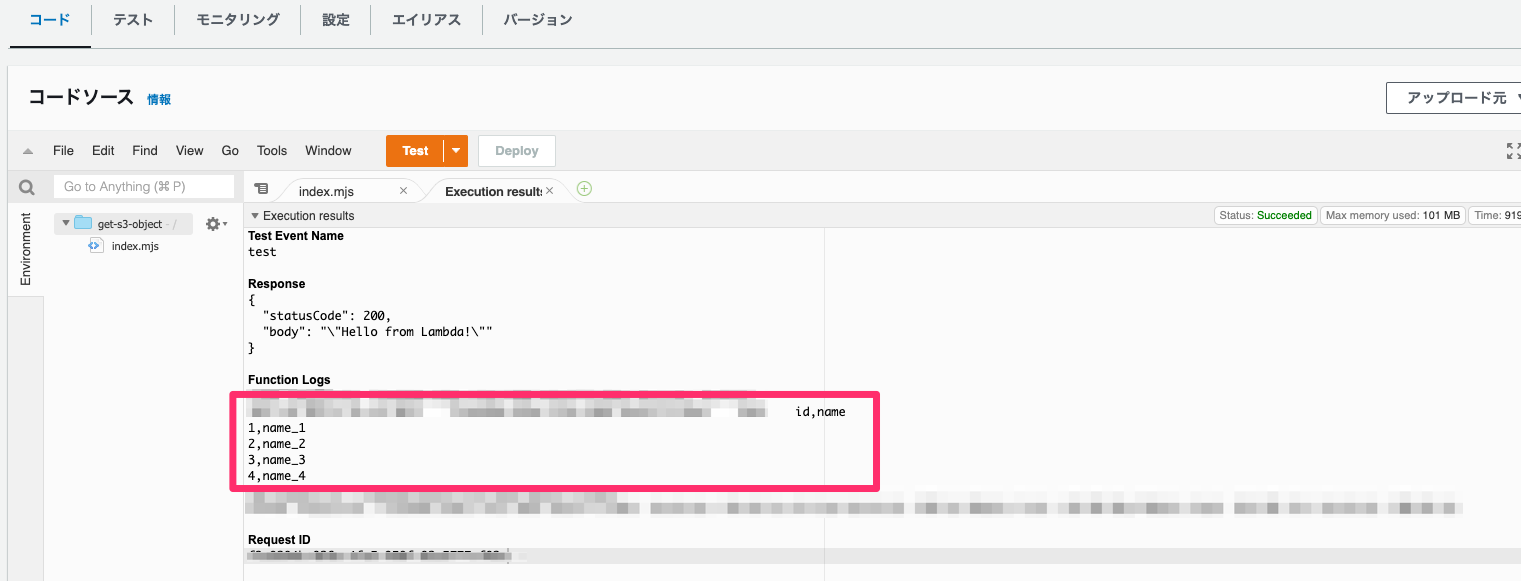Open the environment gear settings menu

[216, 224]
